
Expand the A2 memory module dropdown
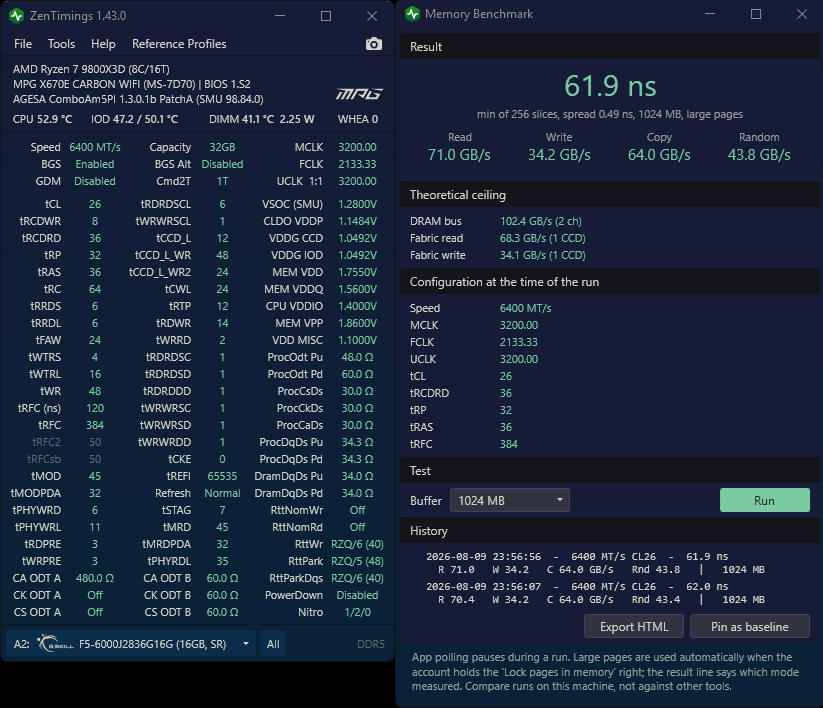tap(131, 643)
